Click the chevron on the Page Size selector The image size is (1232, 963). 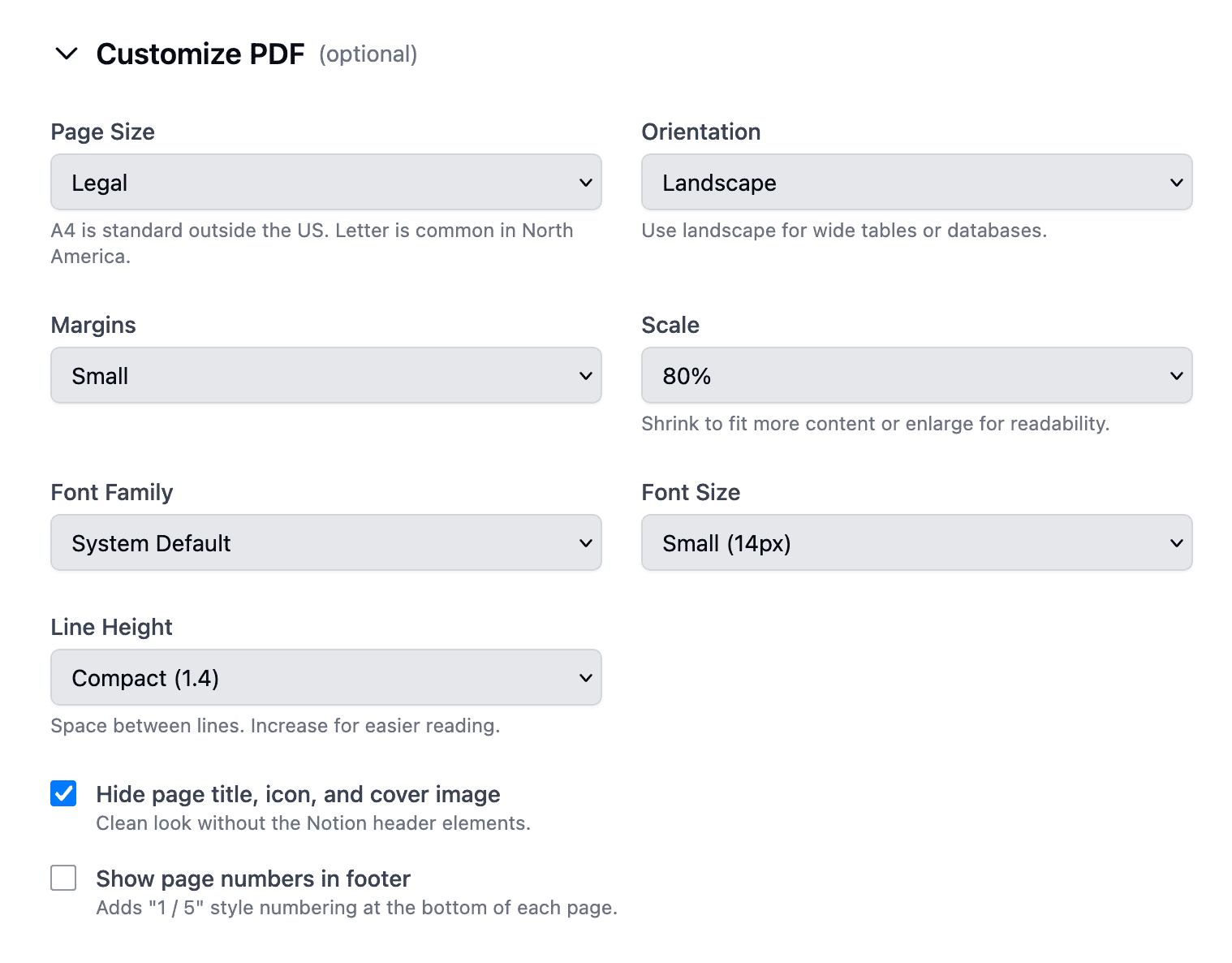click(x=586, y=182)
